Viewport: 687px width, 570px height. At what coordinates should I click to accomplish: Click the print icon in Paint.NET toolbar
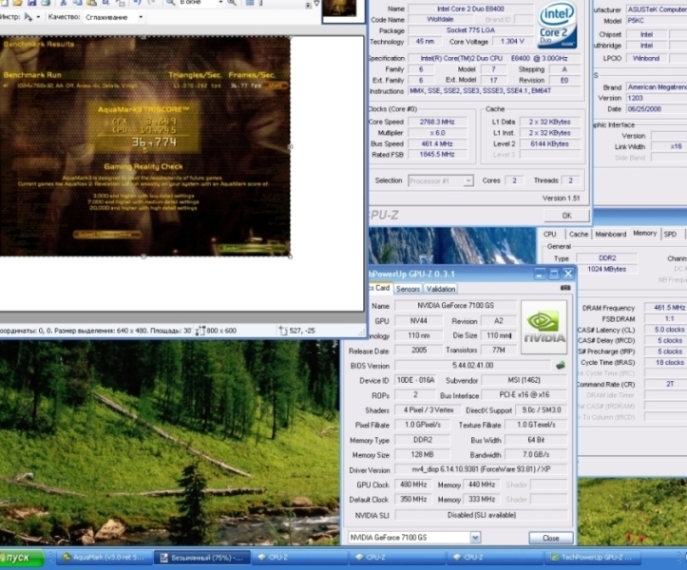[46, 3]
